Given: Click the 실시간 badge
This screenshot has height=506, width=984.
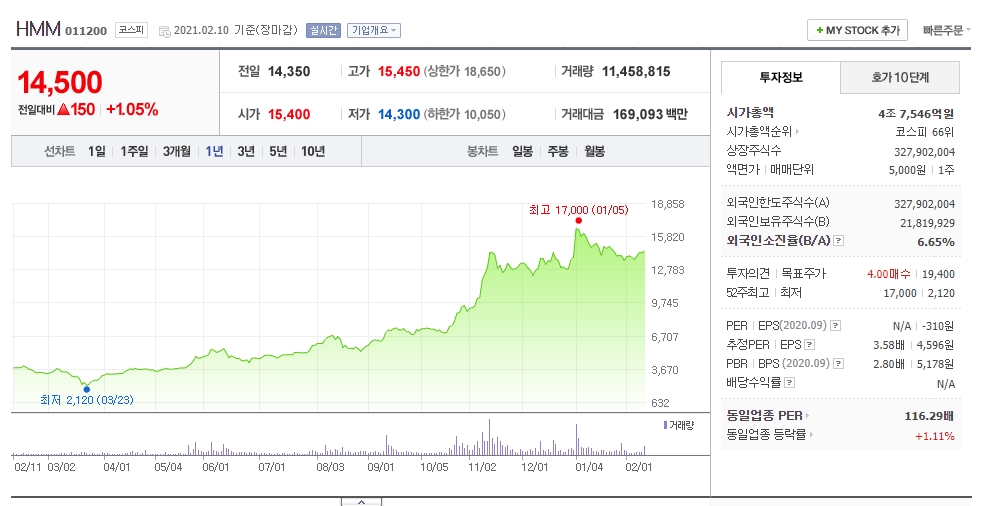Looking at the screenshot, I should [x=323, y=30].
